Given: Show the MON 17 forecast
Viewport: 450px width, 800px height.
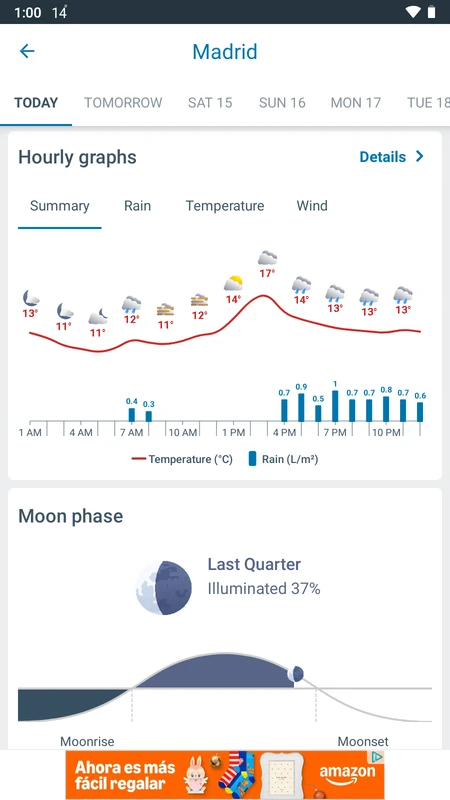Looking at the screenshot, I should [x=356, y=103].
